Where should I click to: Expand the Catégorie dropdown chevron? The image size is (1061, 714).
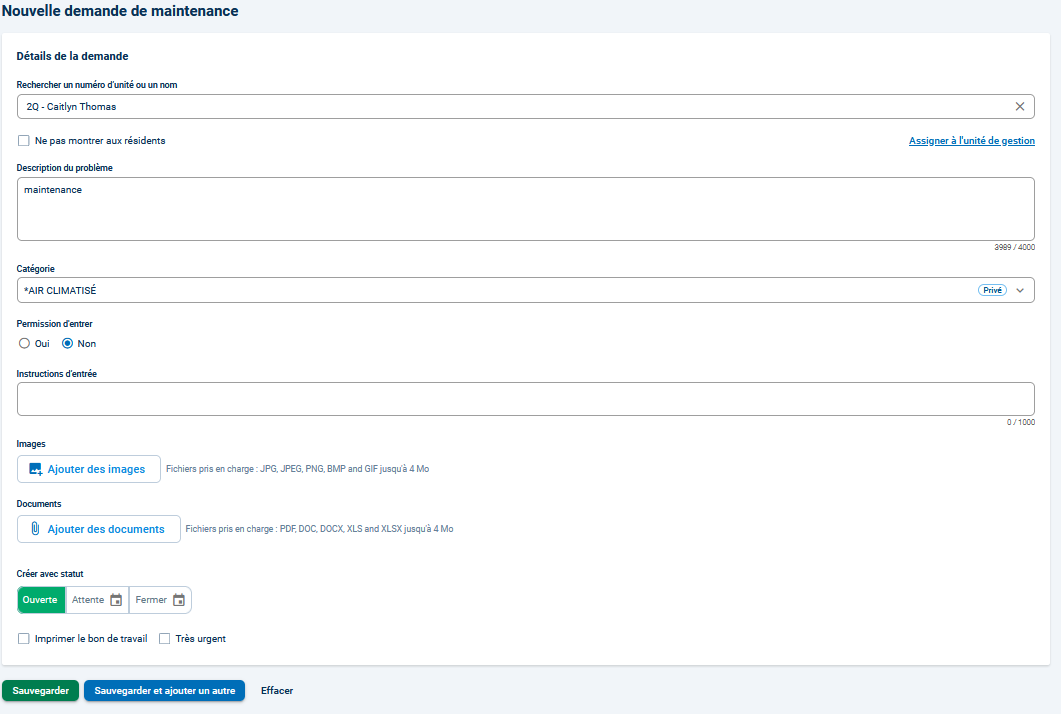(1020, 290)
